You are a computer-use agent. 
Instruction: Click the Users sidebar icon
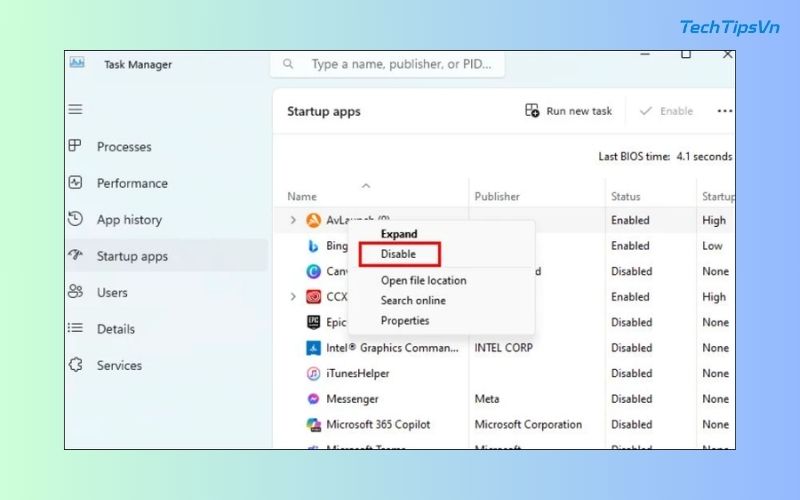pos(75,291)
